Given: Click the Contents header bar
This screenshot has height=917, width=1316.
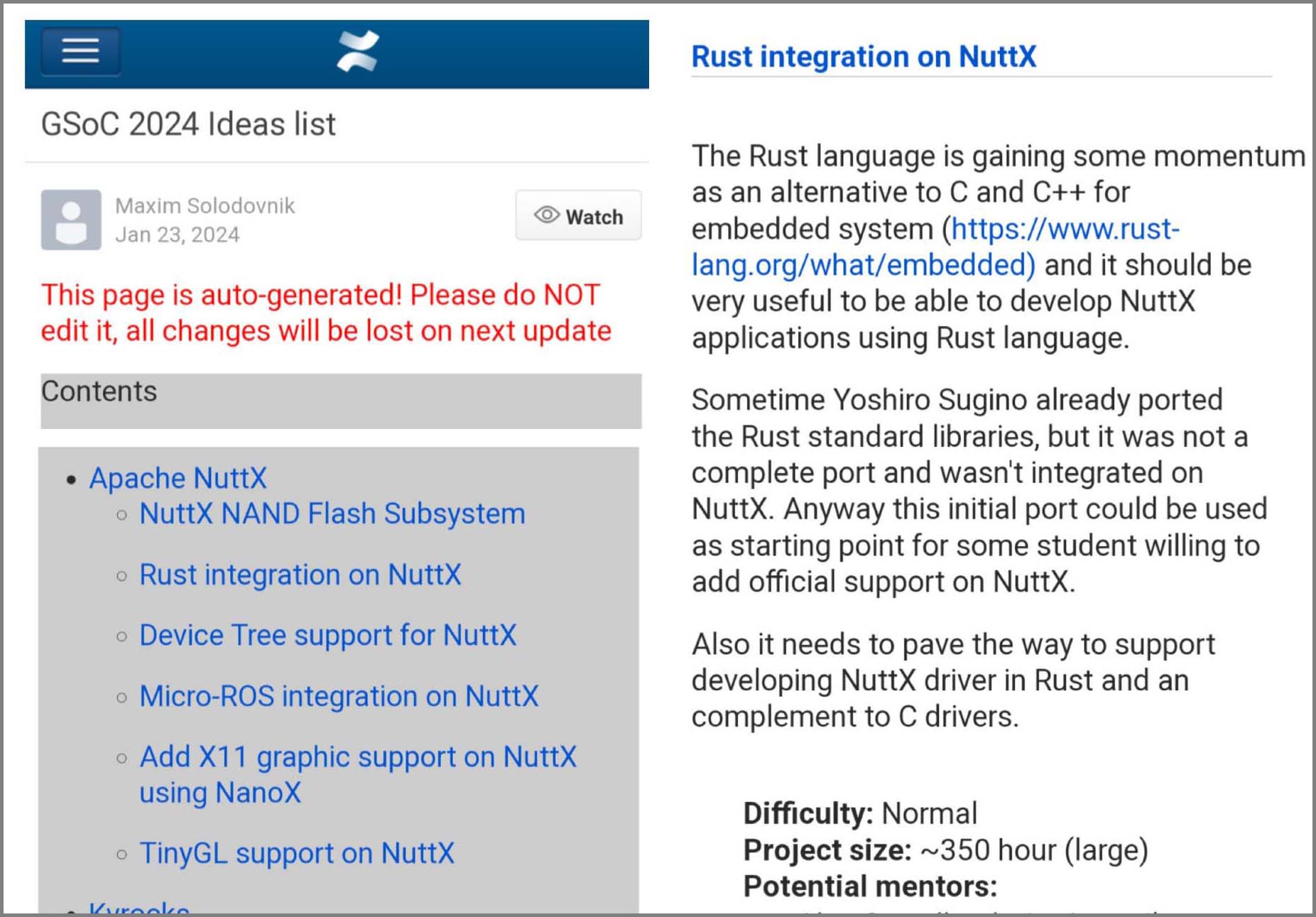Looking at the screenshot, I should pyautogui.click(x=341, y=401).
